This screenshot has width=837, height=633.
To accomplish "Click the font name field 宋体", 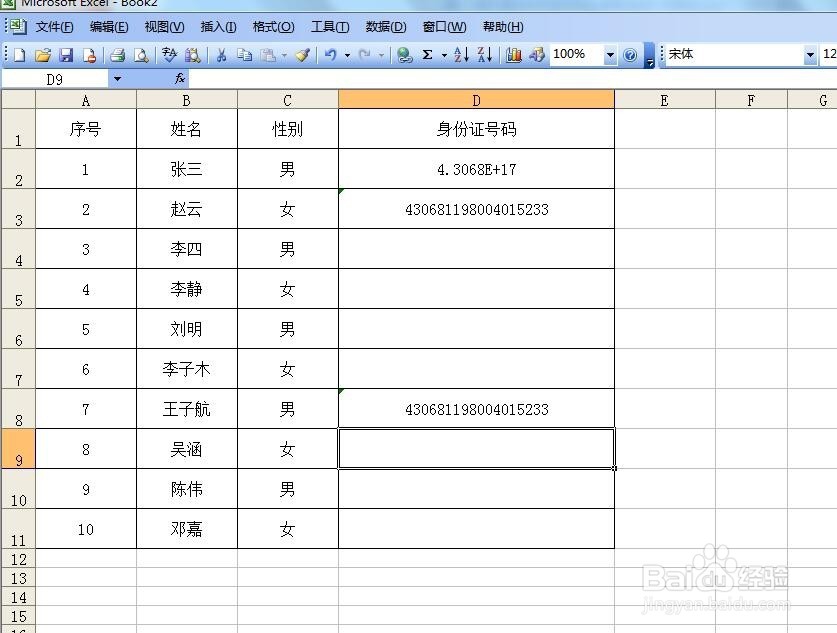I will click(x=734, y=54).
